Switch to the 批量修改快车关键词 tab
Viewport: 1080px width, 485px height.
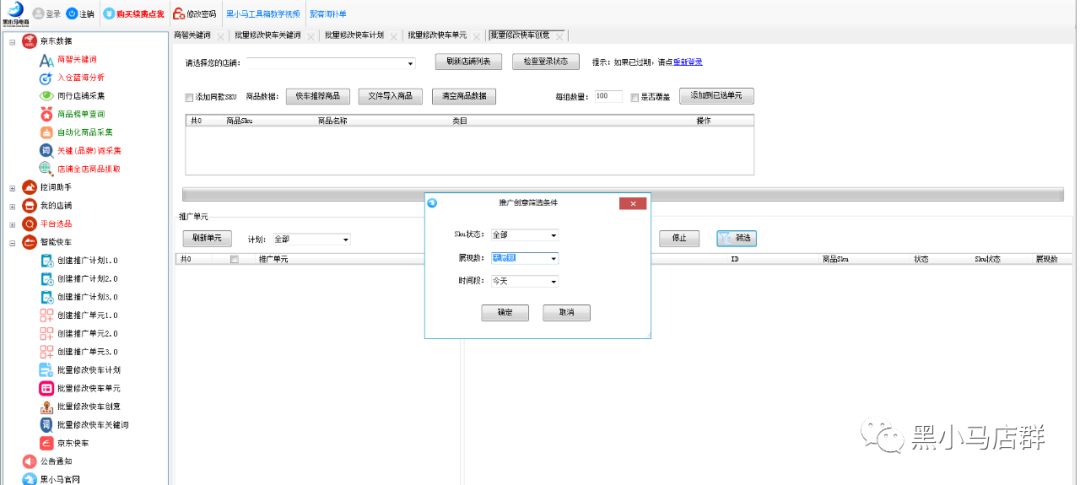point(267,34)
